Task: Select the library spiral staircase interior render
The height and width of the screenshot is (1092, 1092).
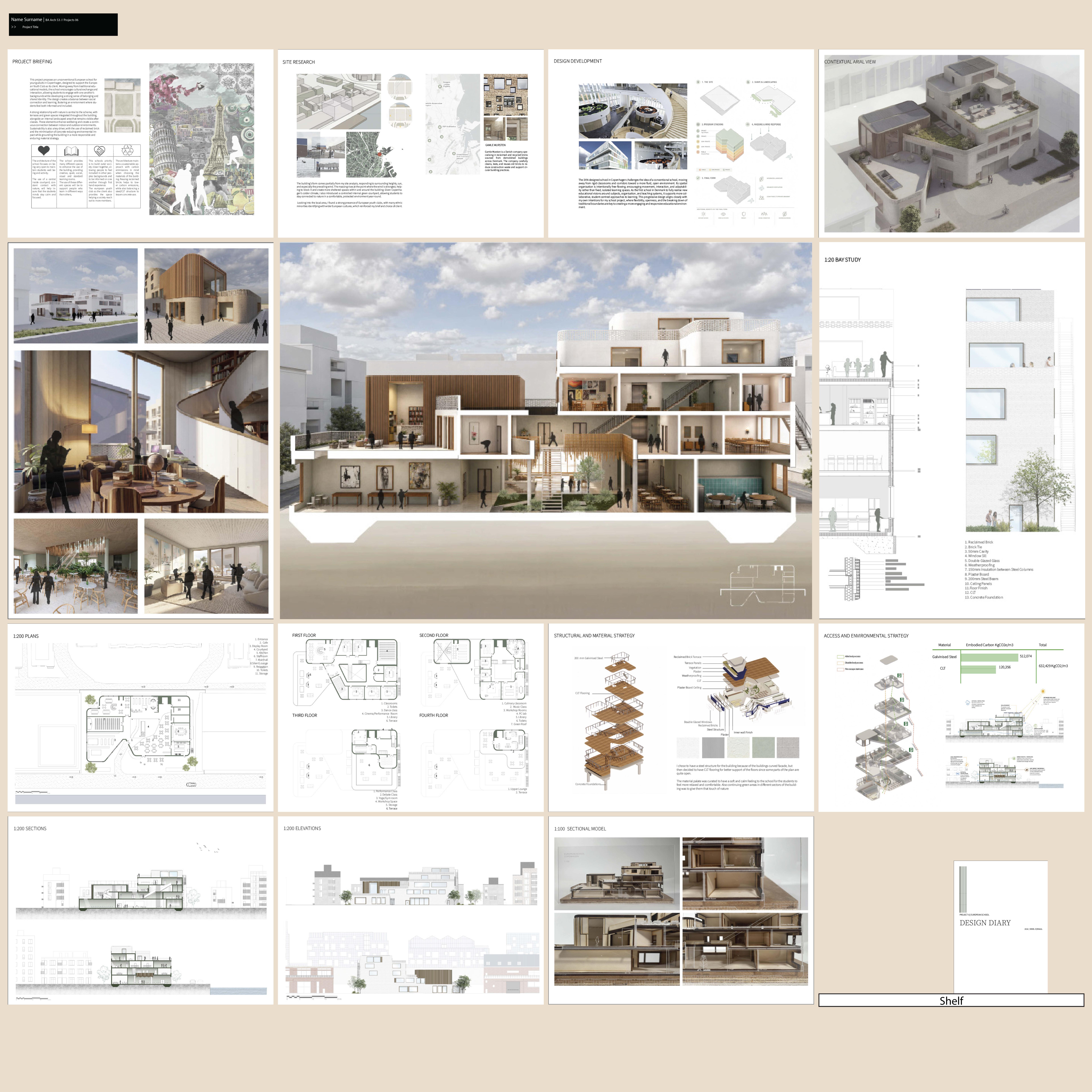Action: click(141, 432)
